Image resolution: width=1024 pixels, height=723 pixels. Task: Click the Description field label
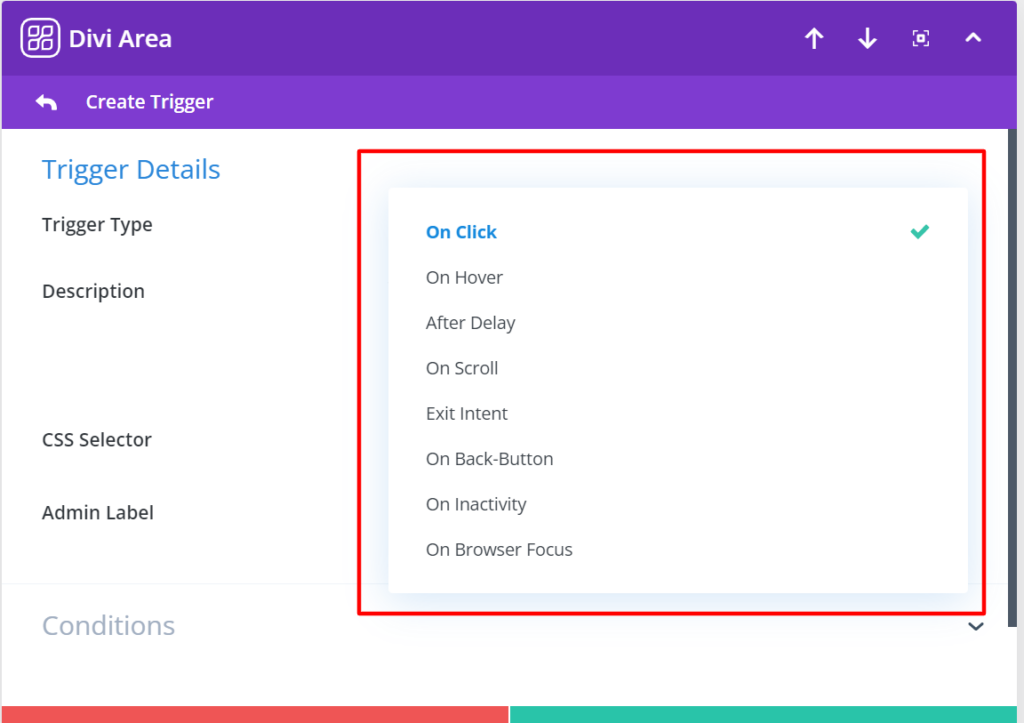93,291
